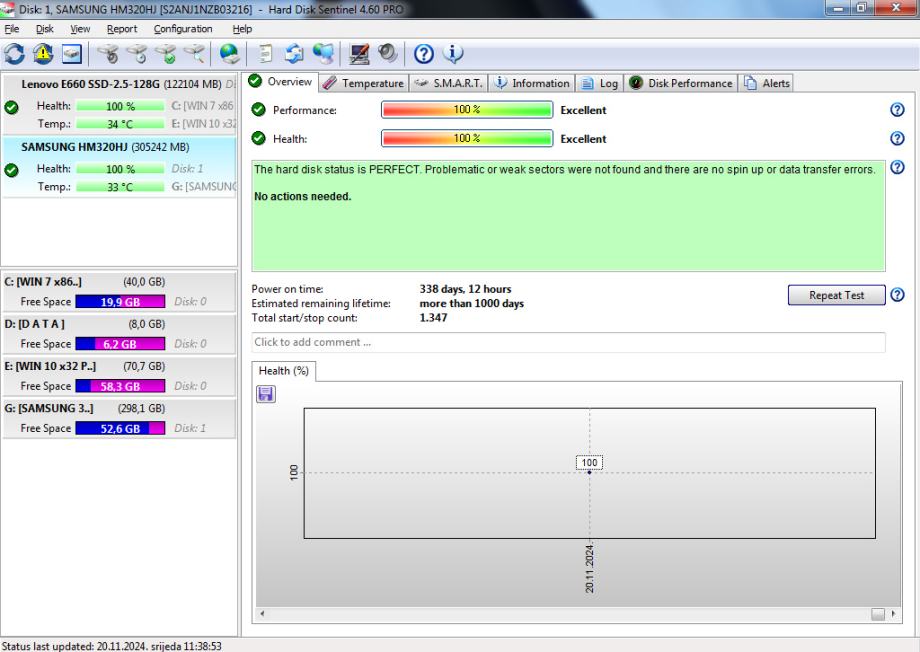This screenshot has height=652, width=920.
Task: Click the blue Refresh arrows toolbar icon
Action: tap(14, 54)
